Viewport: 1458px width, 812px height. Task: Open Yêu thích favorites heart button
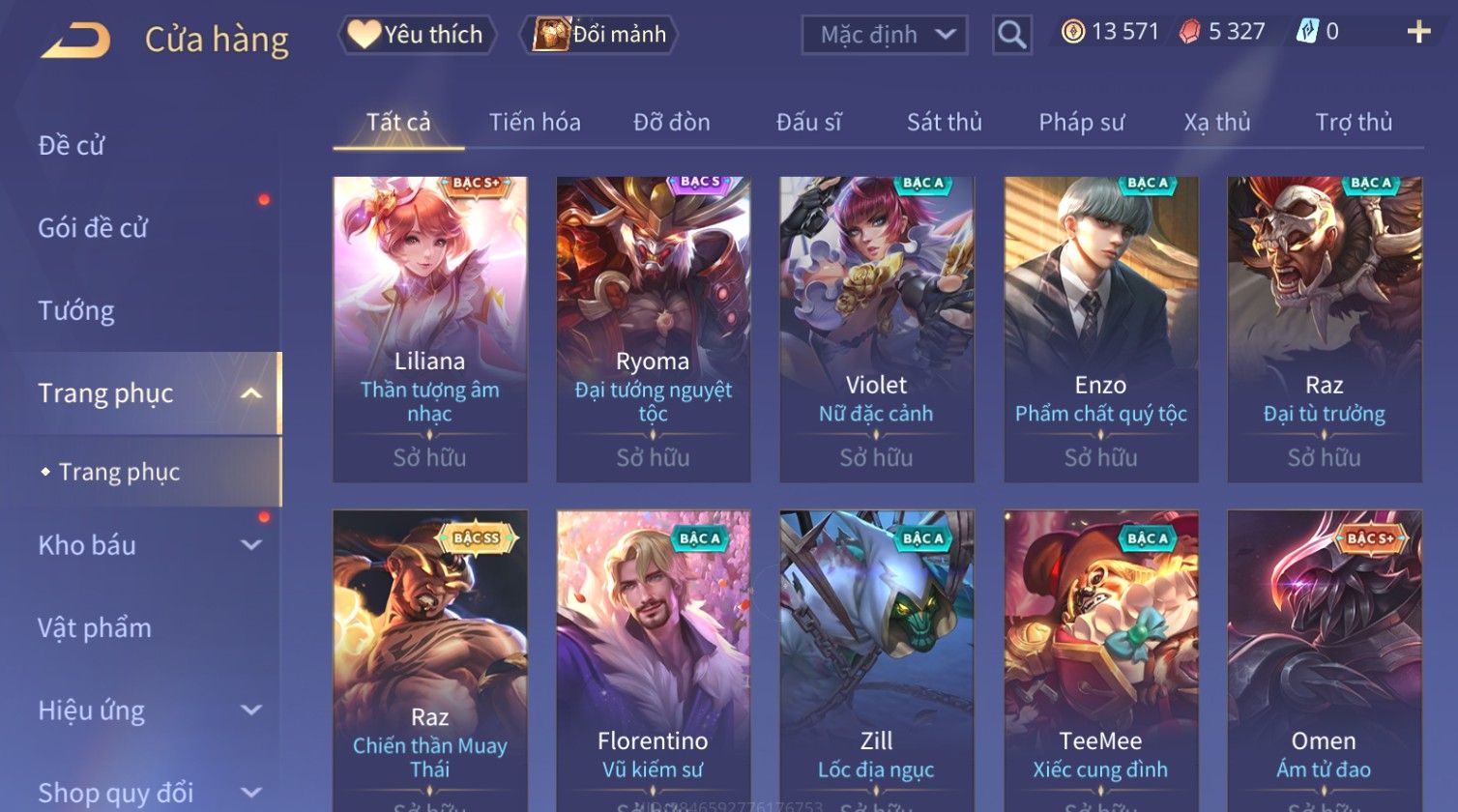click(x=417, y=35)
